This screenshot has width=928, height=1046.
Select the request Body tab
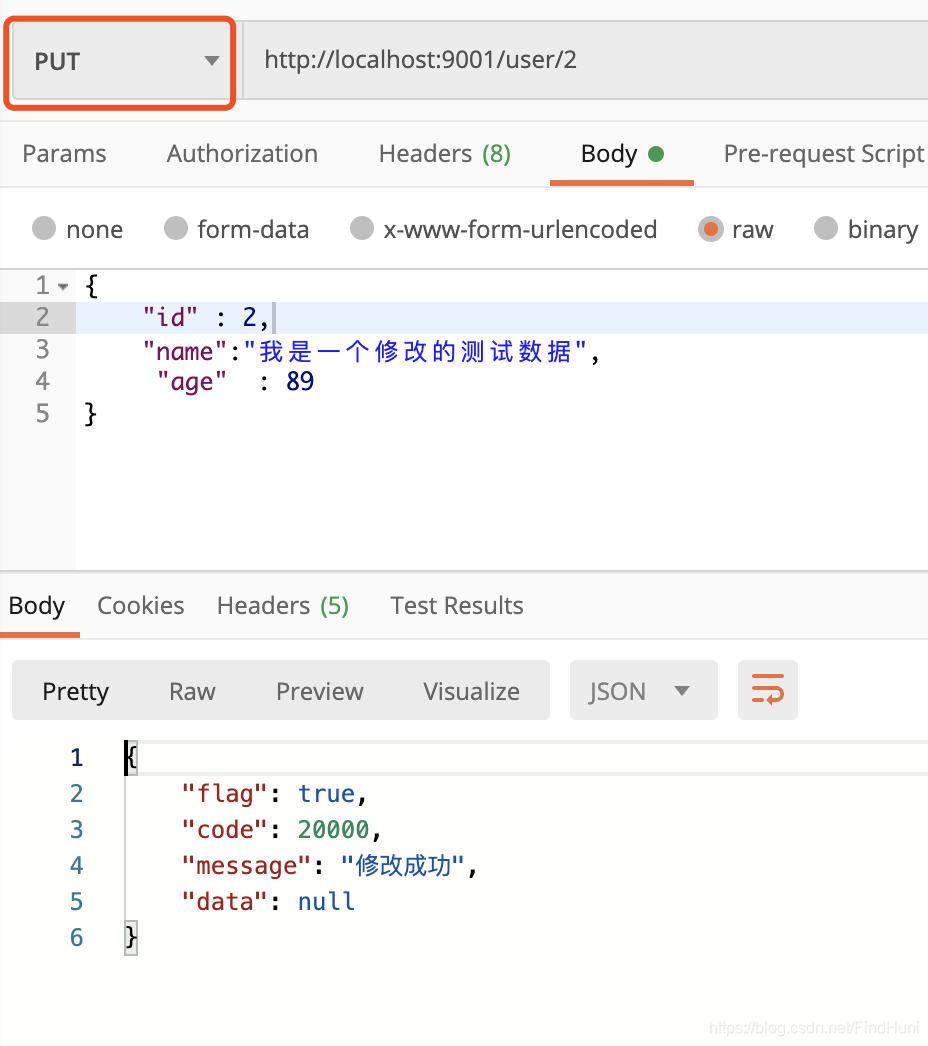[x=622, y=154]
